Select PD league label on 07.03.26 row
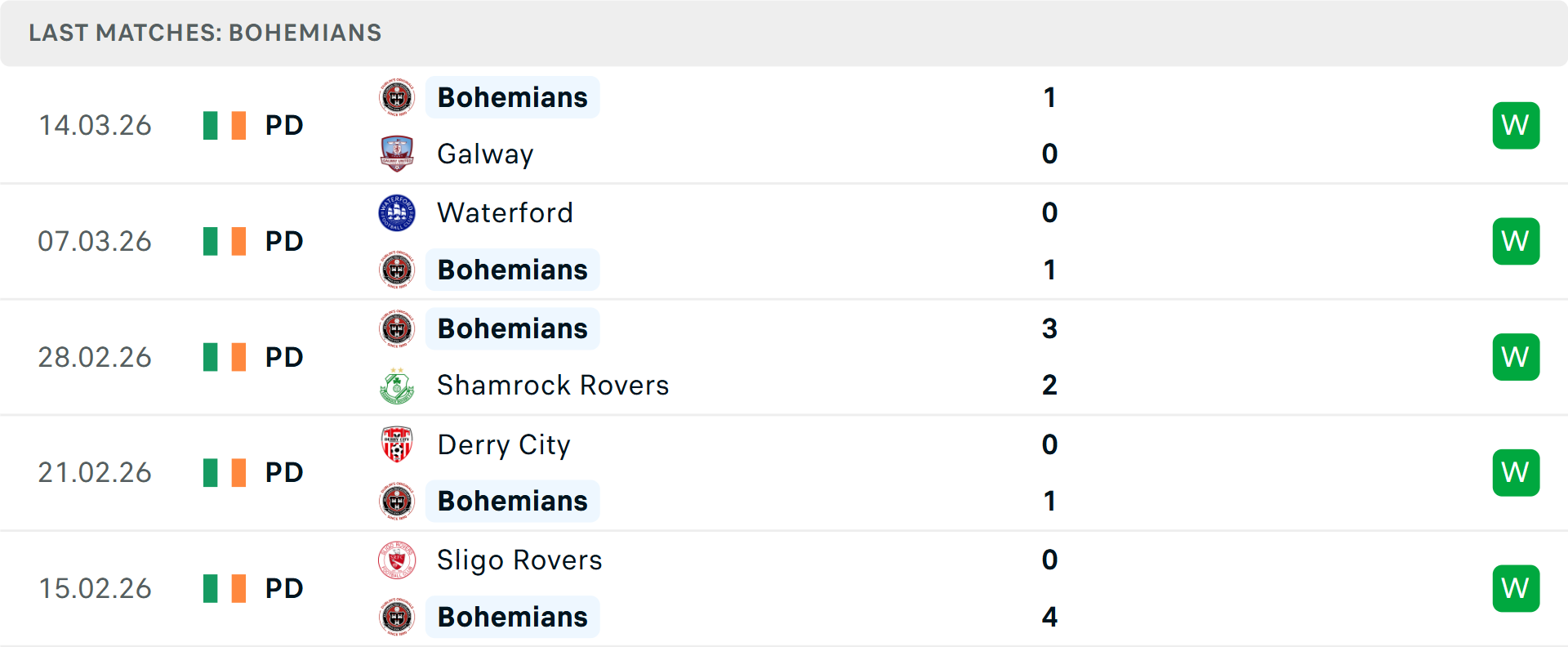Screen dimensions: 1568x647 click(x=284, y=241)
